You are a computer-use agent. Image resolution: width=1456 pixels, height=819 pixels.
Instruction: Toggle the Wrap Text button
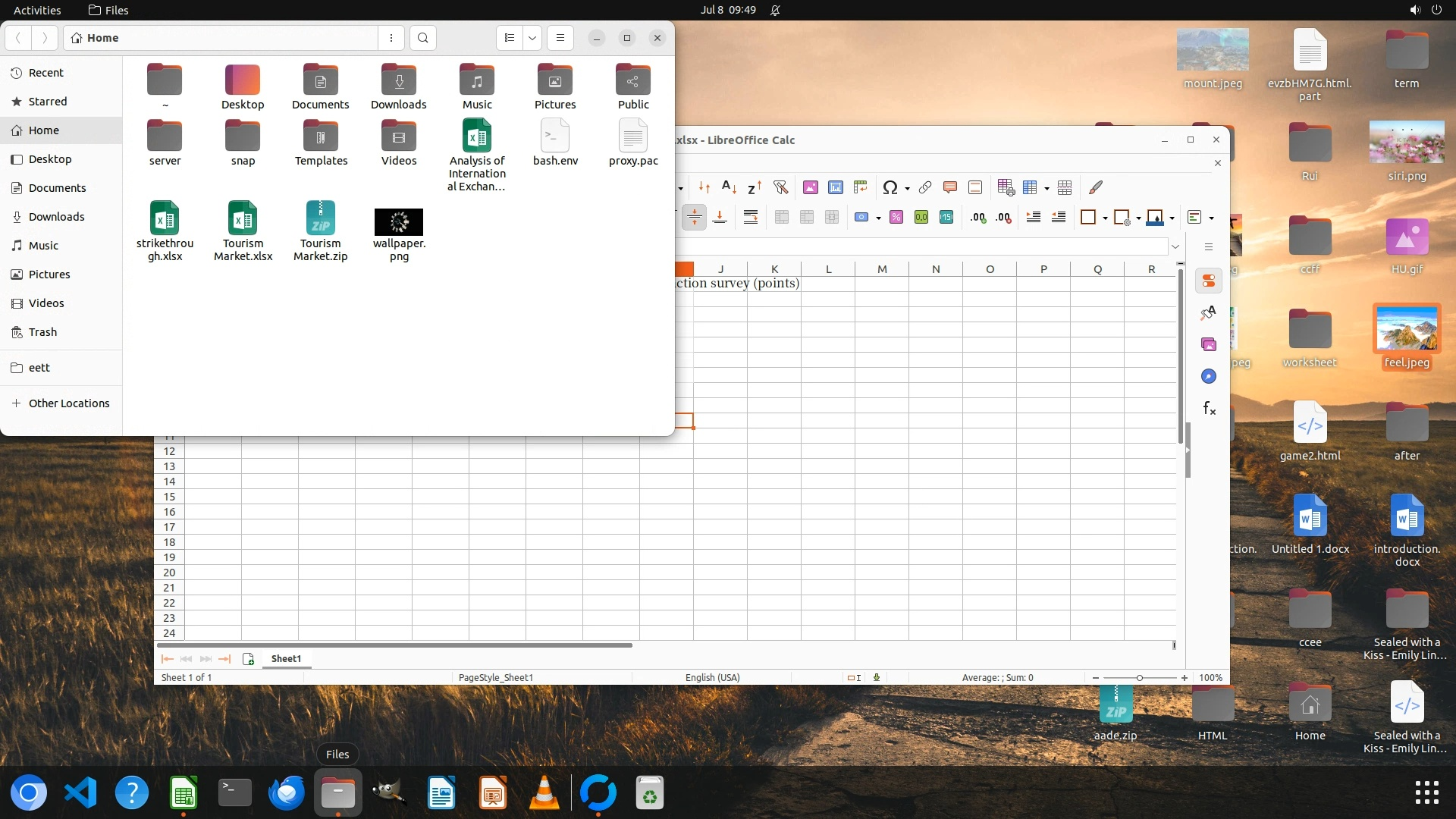750,218
